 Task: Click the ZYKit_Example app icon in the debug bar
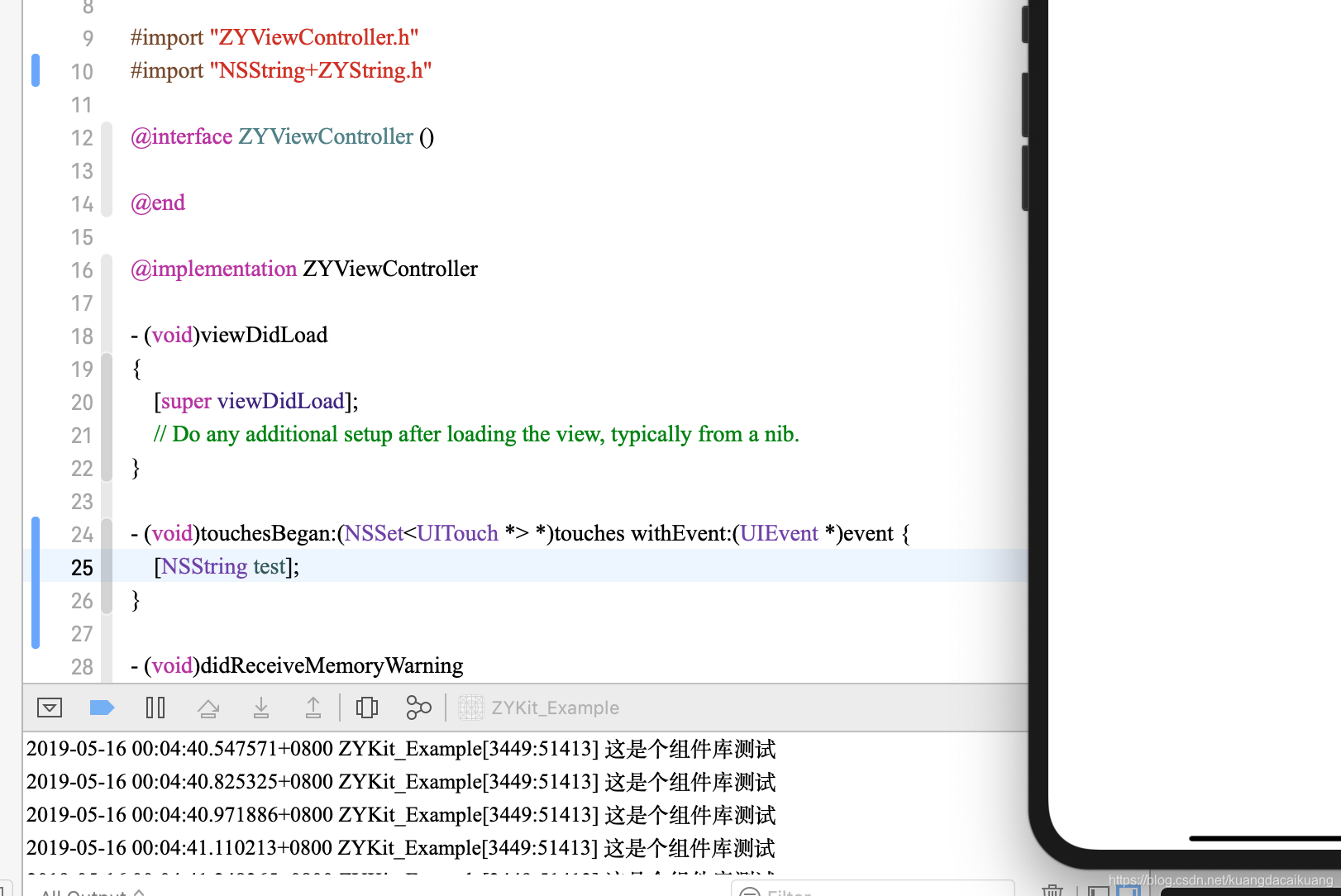click(471, 708)
